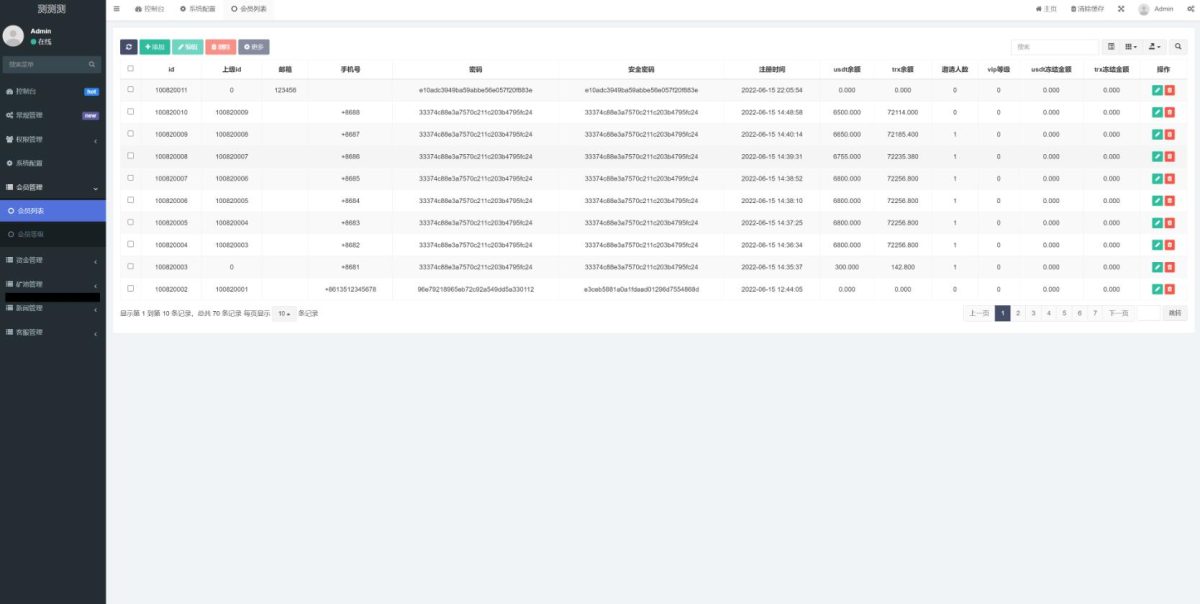Collapse the 会员管理 sidebar menu

[53, 187]
